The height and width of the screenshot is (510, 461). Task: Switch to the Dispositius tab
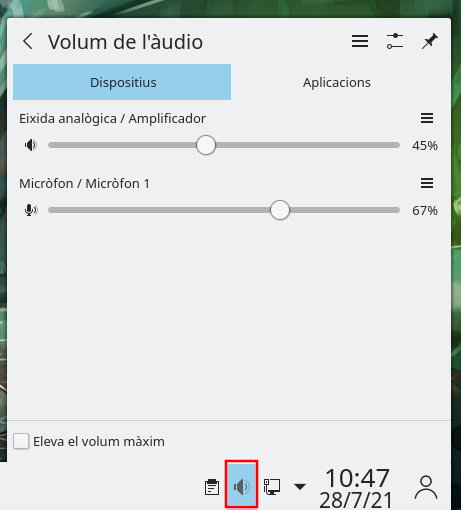click(122, 82)
